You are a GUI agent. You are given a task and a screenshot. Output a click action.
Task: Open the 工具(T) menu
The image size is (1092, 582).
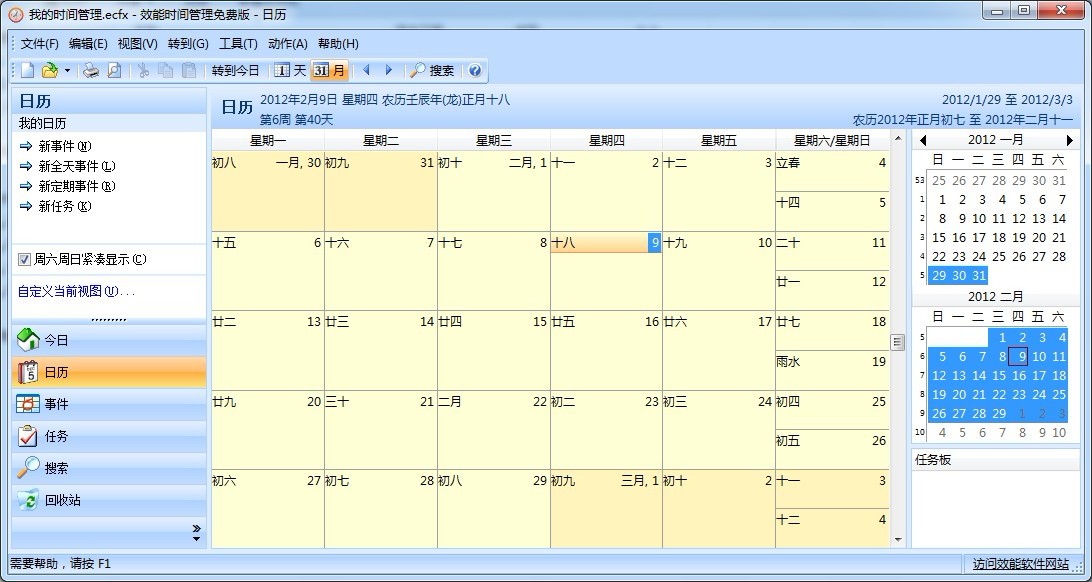point(238,44)
